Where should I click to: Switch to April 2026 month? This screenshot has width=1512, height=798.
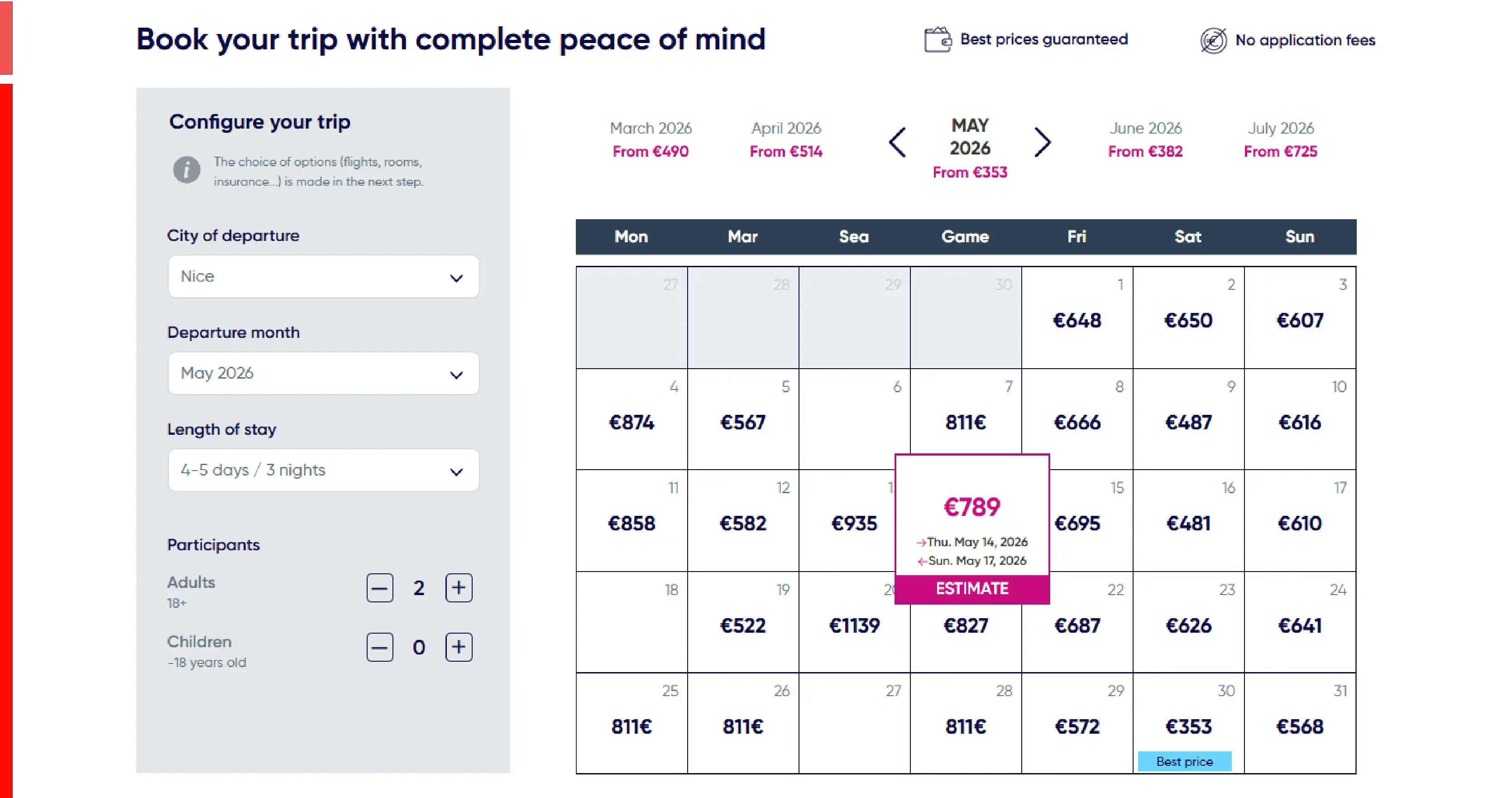click(x=786, y=140)
